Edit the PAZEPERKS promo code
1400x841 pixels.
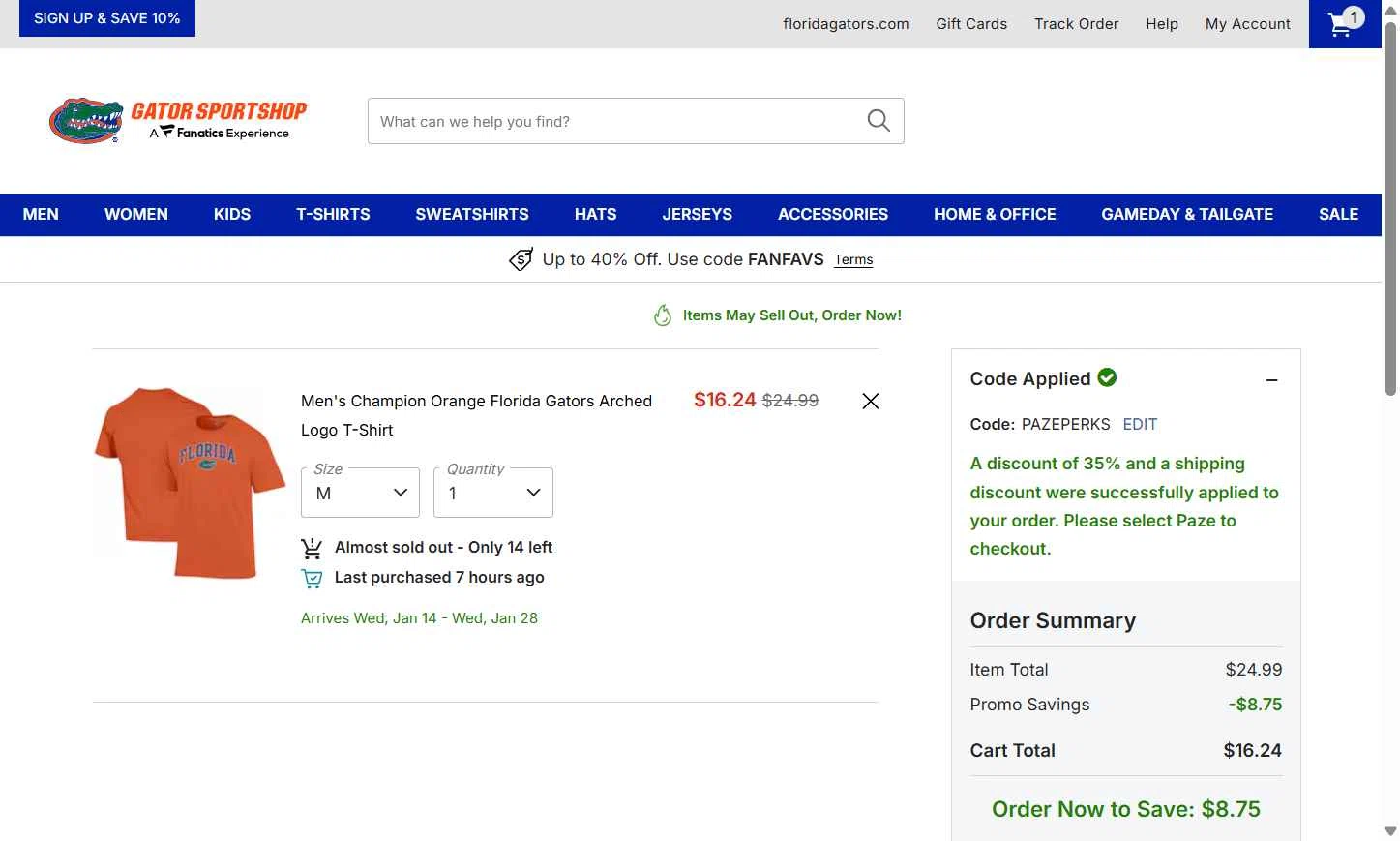[x=1140, y=424]
